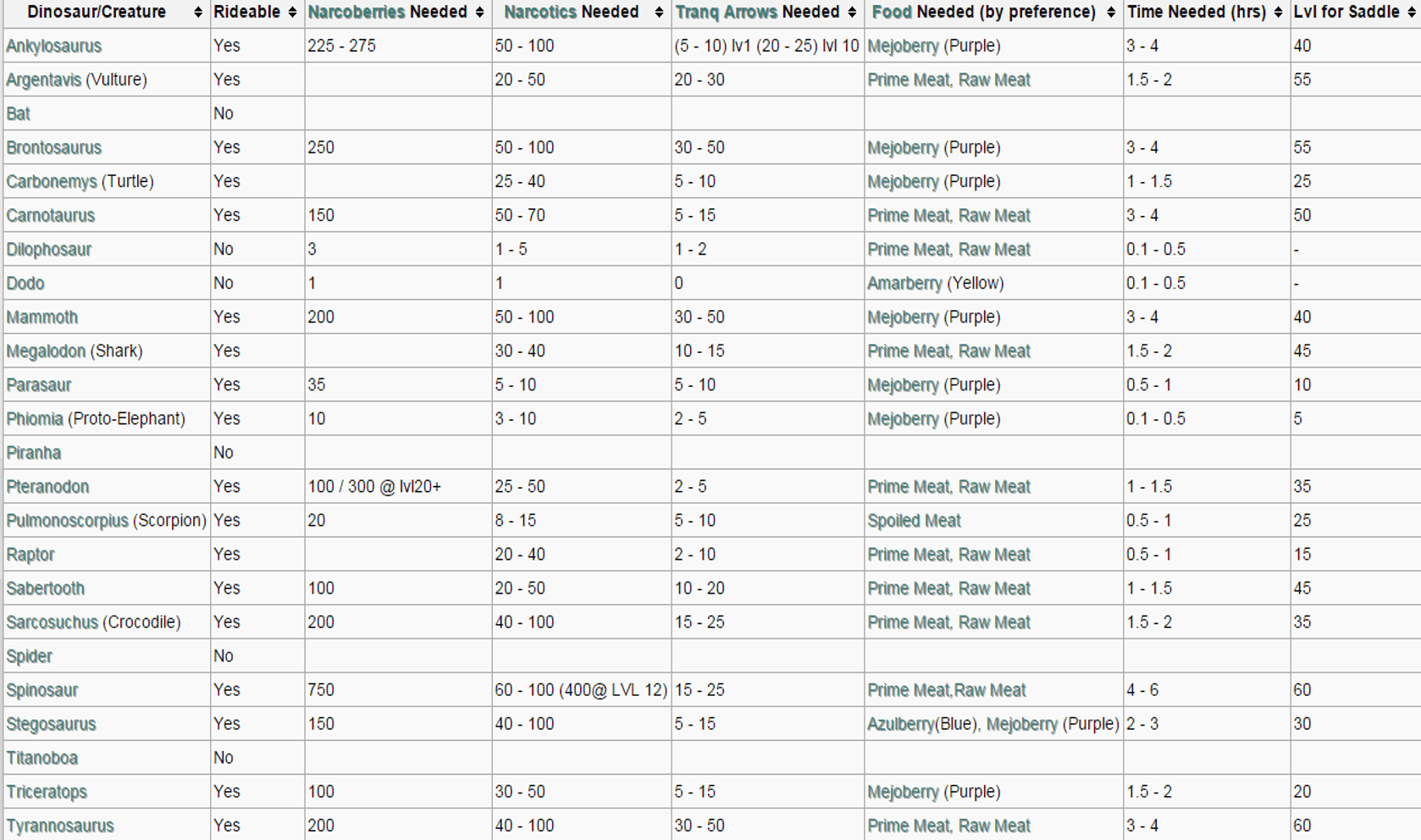
Task: Follow the Food link in column header
Action: 892,13
